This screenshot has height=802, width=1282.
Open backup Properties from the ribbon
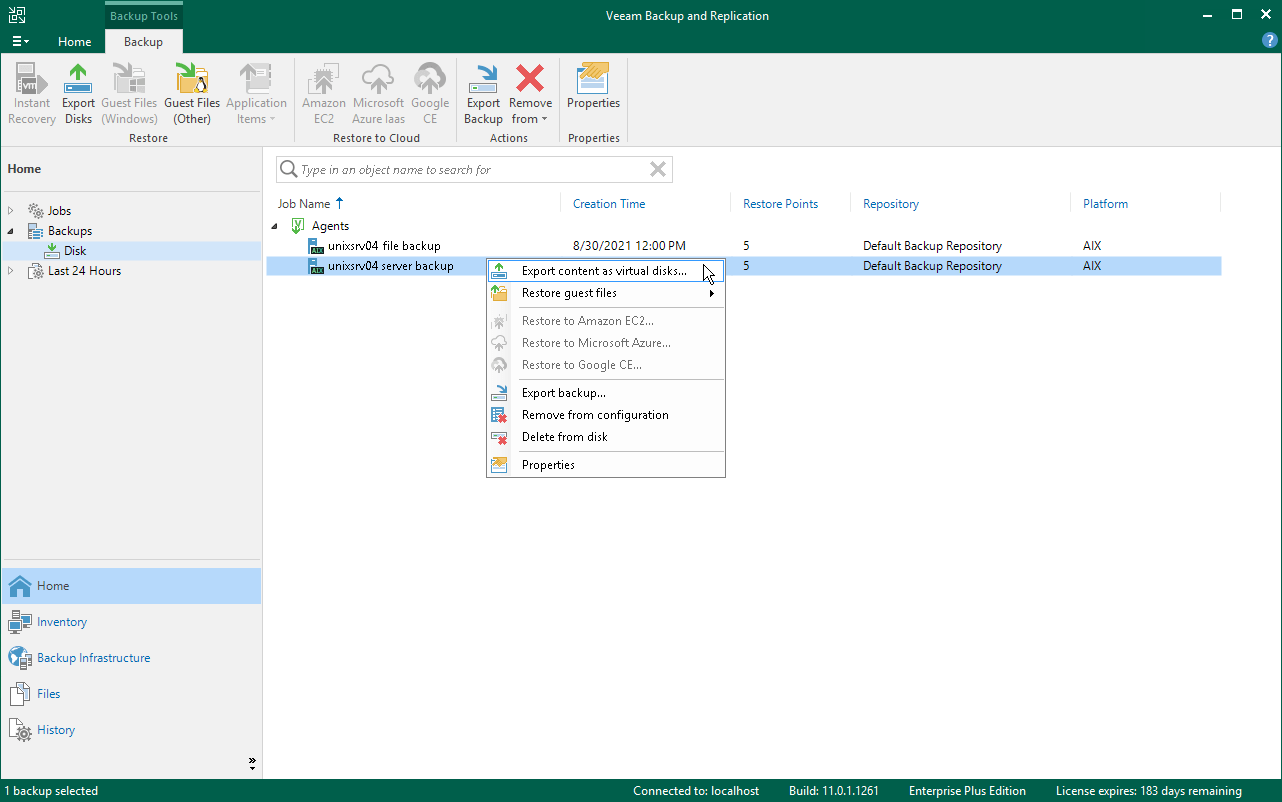tap(593, 90)
